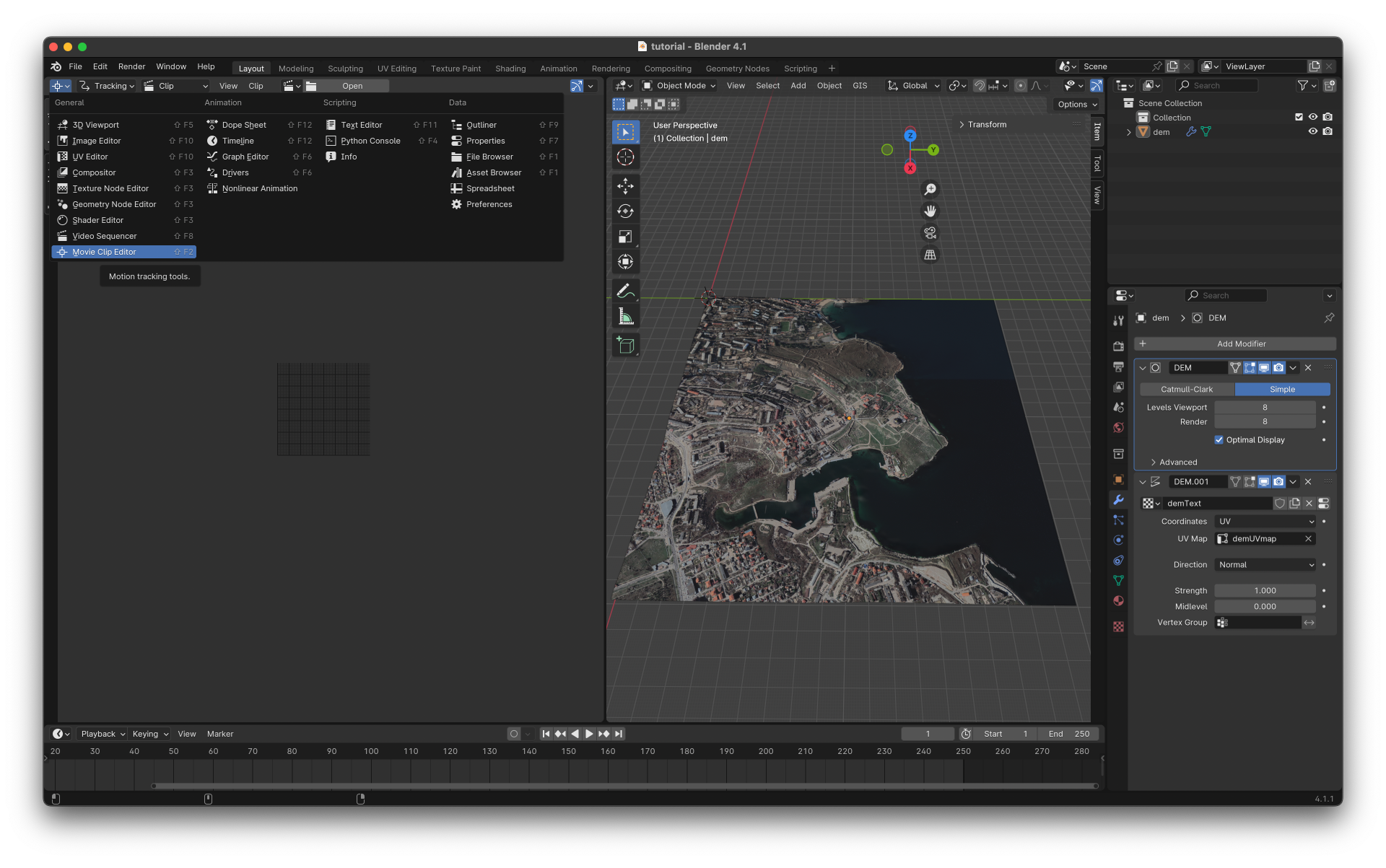The height and width of the screenshot is (868, 1386).
Task: Adjust the Levels Viewport value field
Action: coord(1265,408)
